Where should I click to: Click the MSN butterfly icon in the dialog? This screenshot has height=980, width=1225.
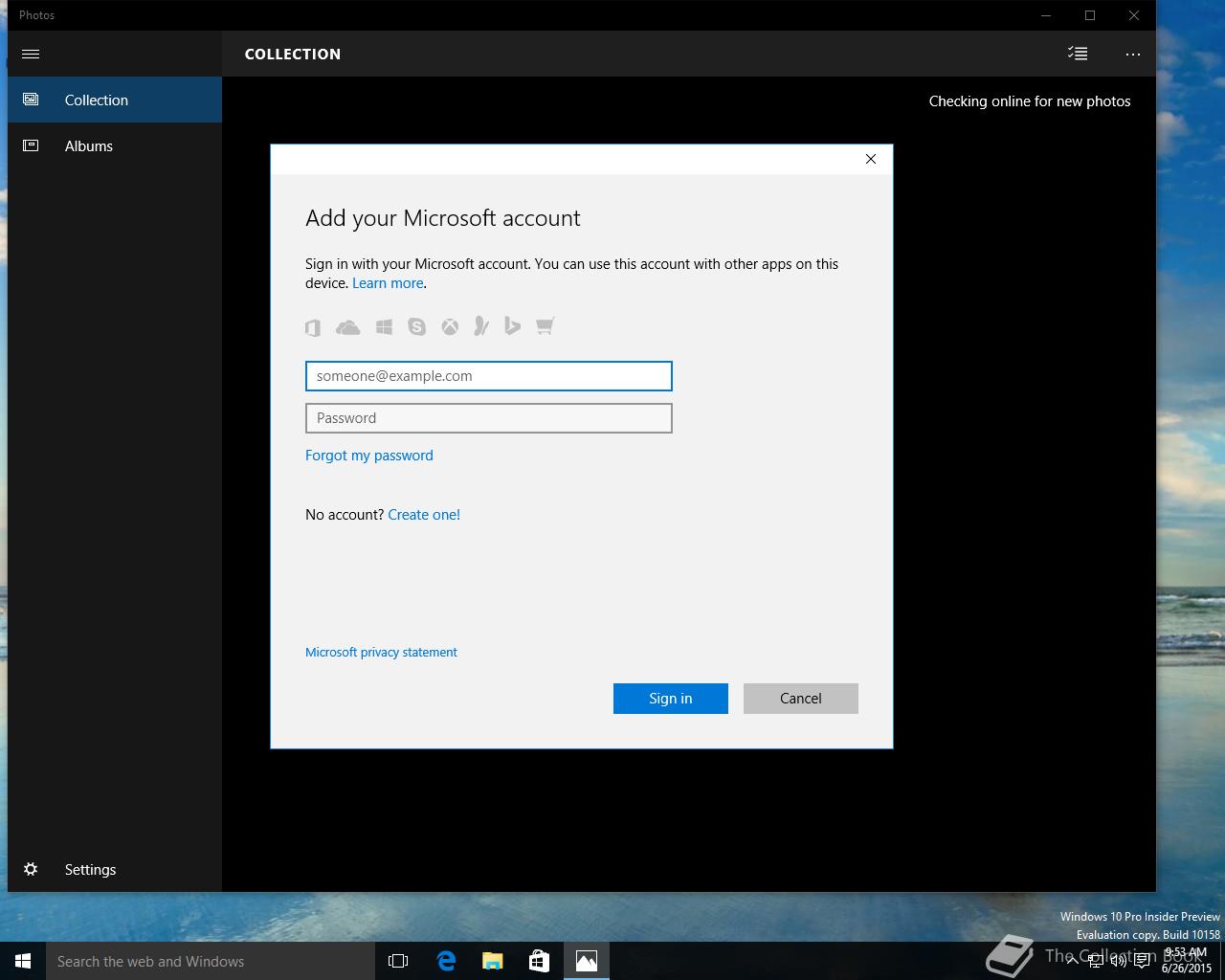pos(481,327)
